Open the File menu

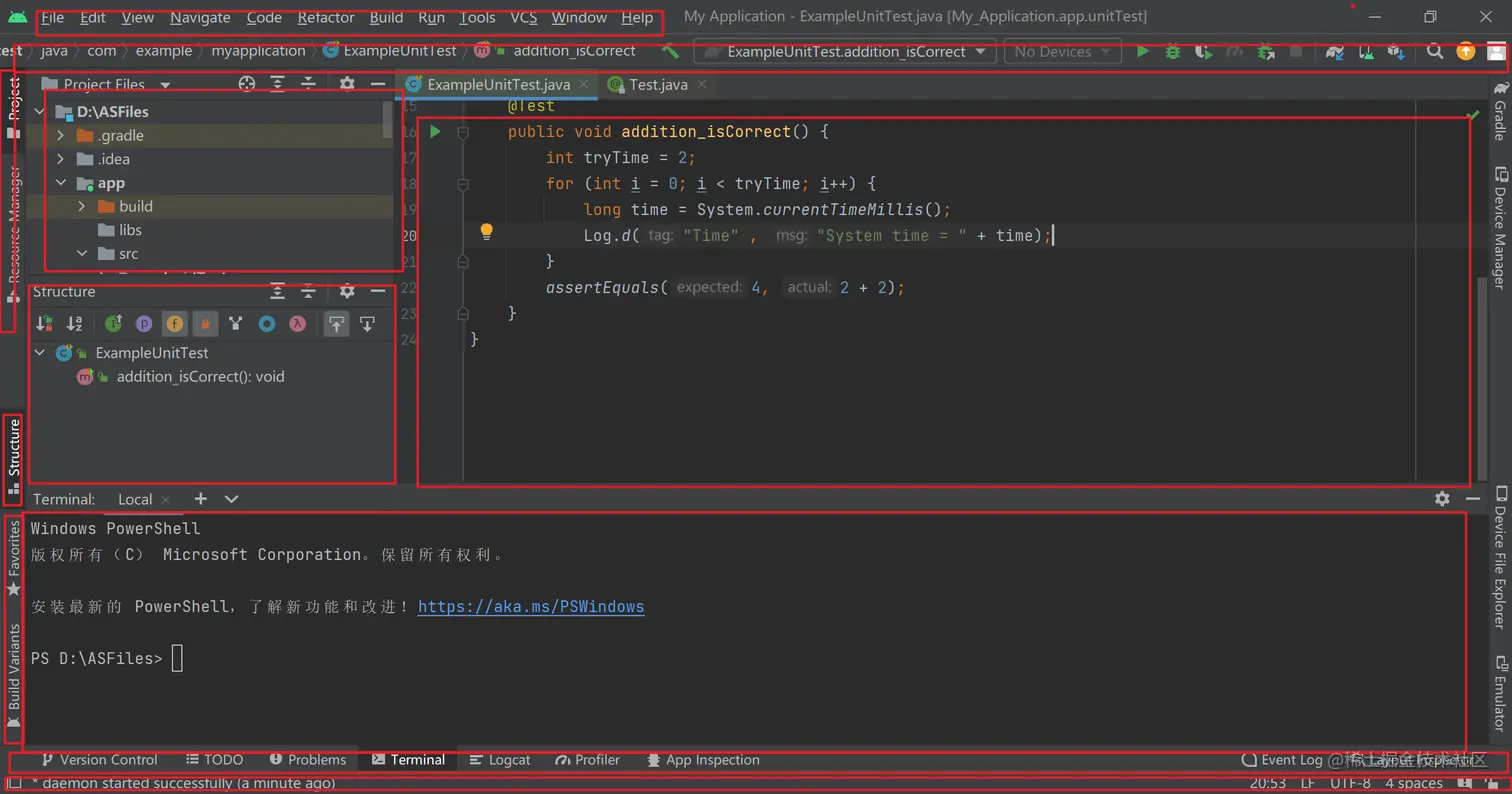click(52, 18)
